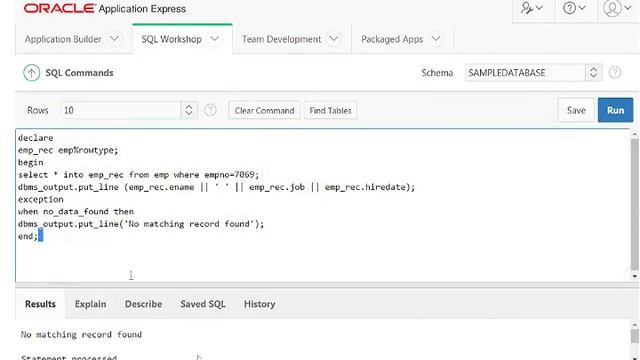Click the up-arrow icon beside SQL Commands
Viewport: 640px width, 360px height.
[31, 73]
